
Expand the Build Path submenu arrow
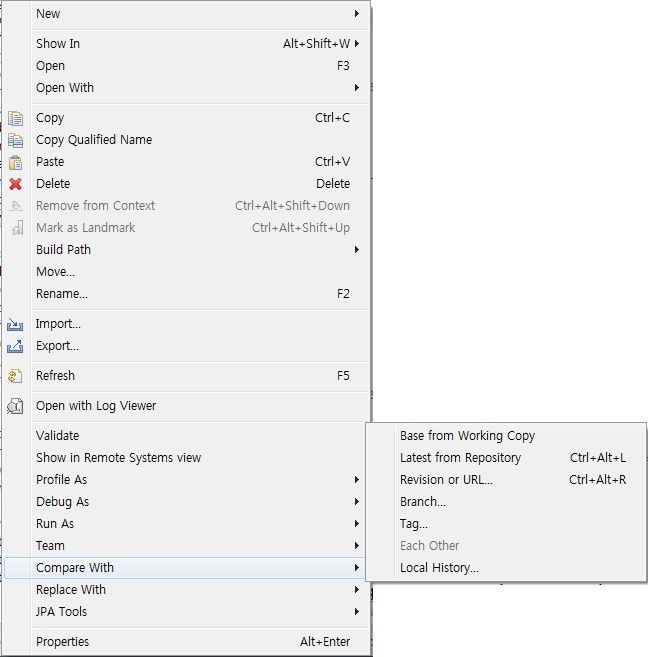point(356,250)
